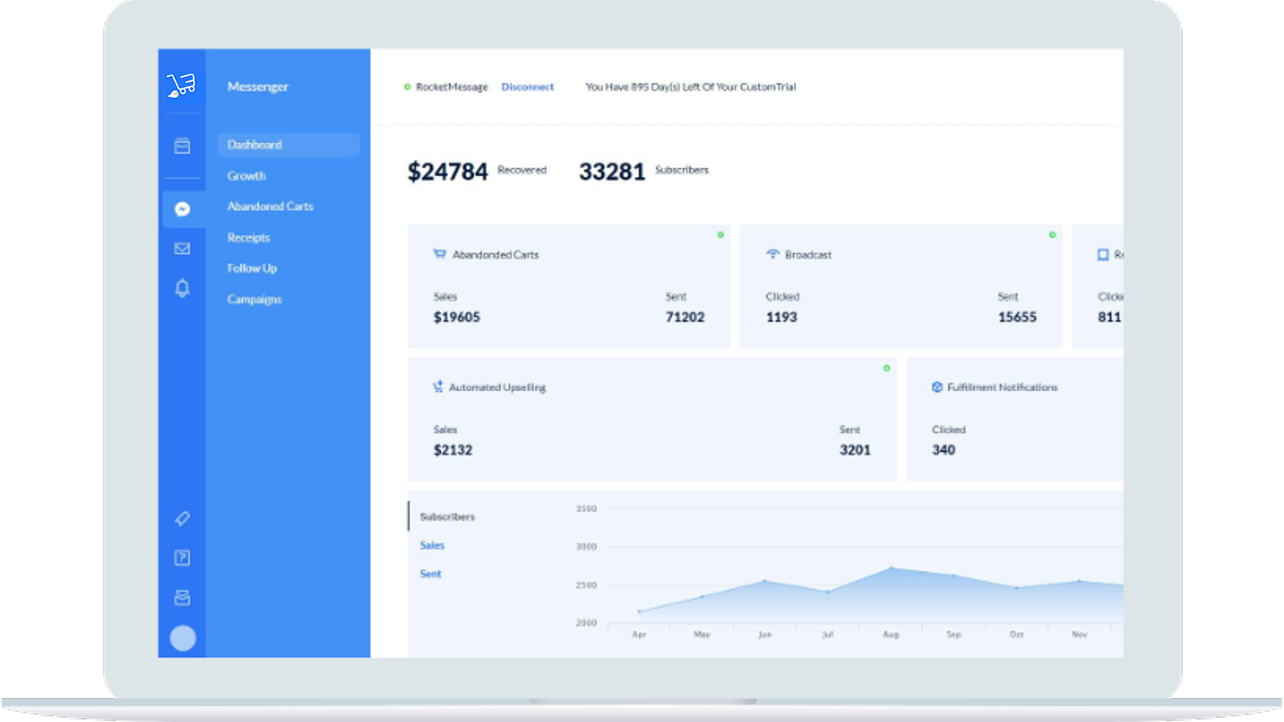Click the RocketMessage page name
This screenshot has height=722, width=1284.
click(x=452, y=87)
